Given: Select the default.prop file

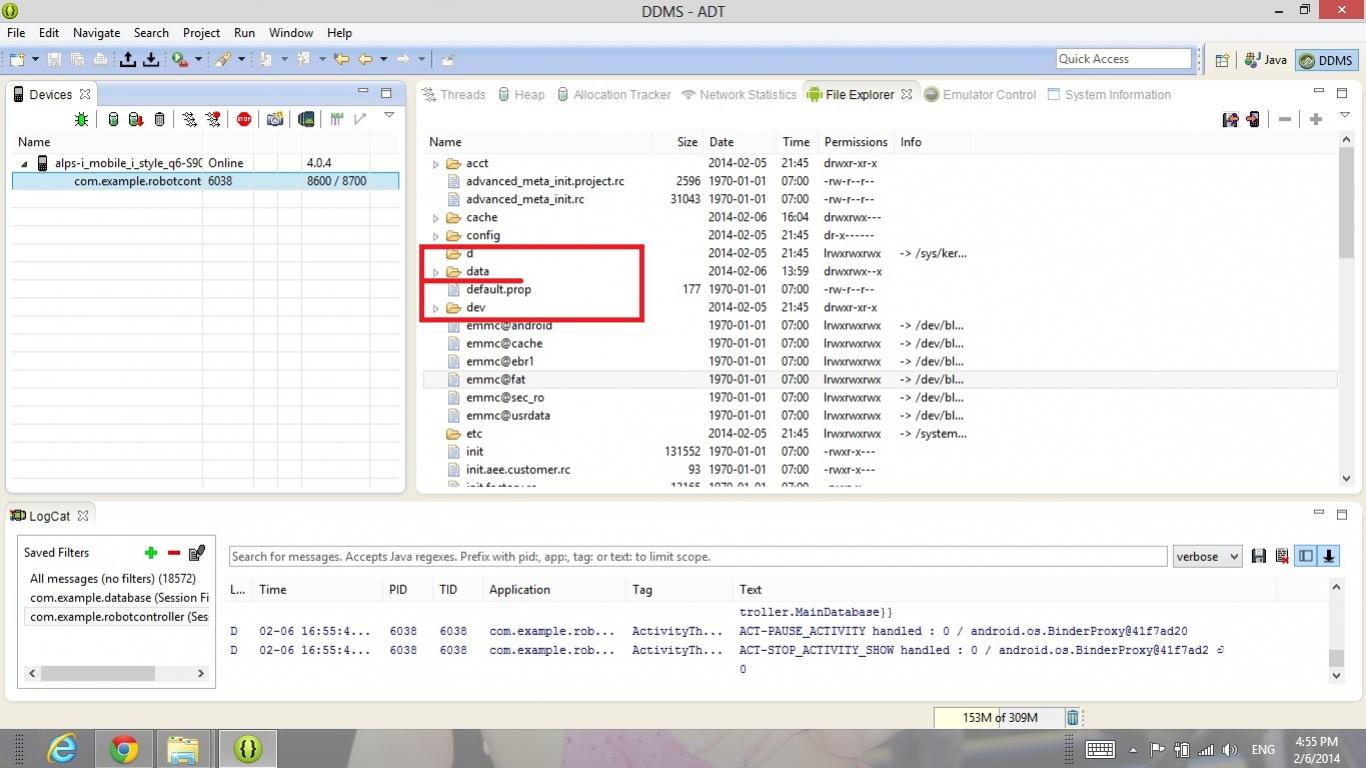Looking at the screenshot, I should (498, 290).
